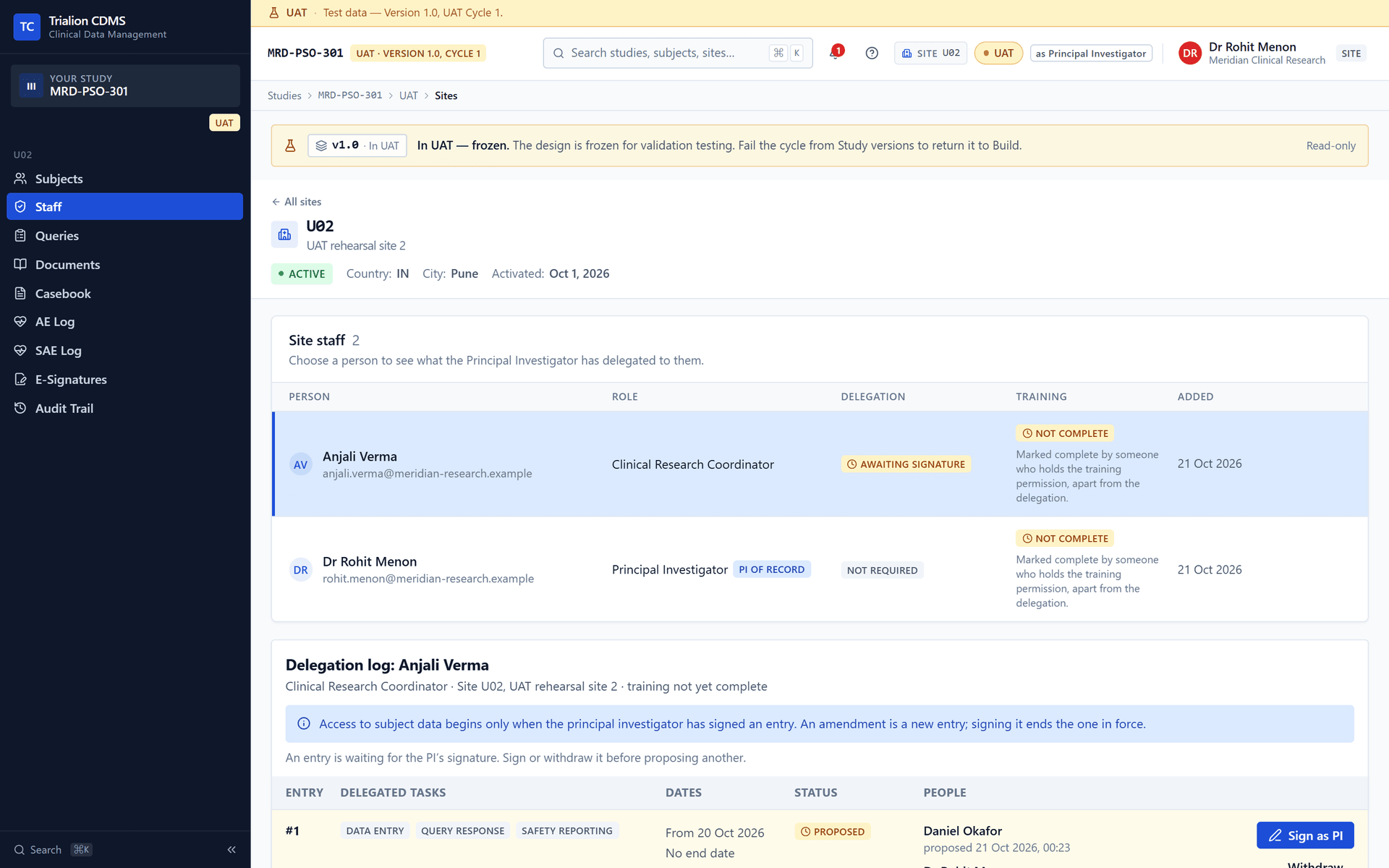1389x868 pixels.
Task: Click the Audit Trail history icon in the sidebar
Action: pyautogui.click(x=20, y=409)
